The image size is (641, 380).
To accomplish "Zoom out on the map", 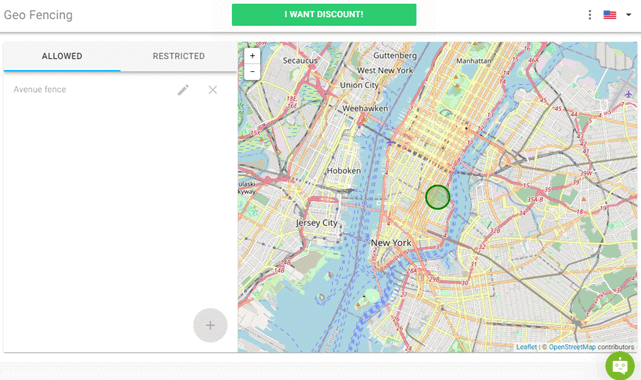I will (x=252, y=72).
